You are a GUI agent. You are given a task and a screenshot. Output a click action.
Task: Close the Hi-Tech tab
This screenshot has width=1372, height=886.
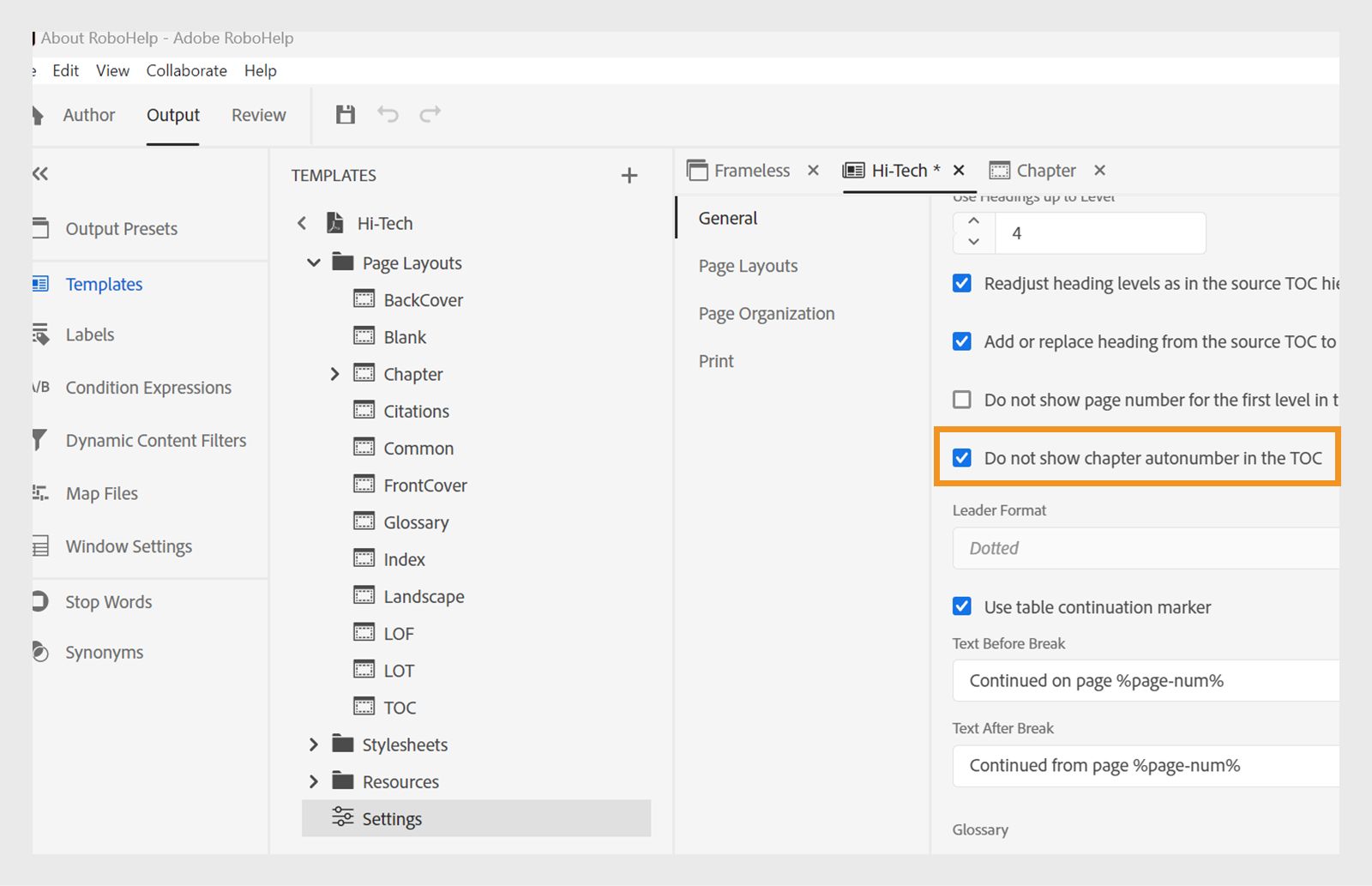(x=959, y=170)
